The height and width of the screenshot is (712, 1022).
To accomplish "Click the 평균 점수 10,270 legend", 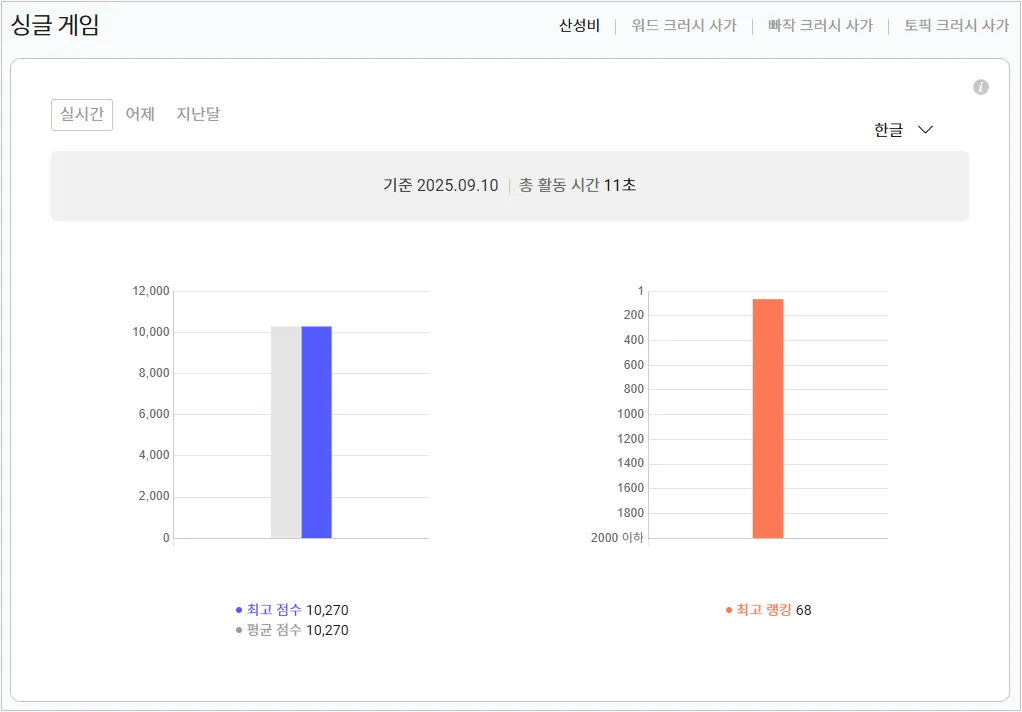I will coord(292,630).
